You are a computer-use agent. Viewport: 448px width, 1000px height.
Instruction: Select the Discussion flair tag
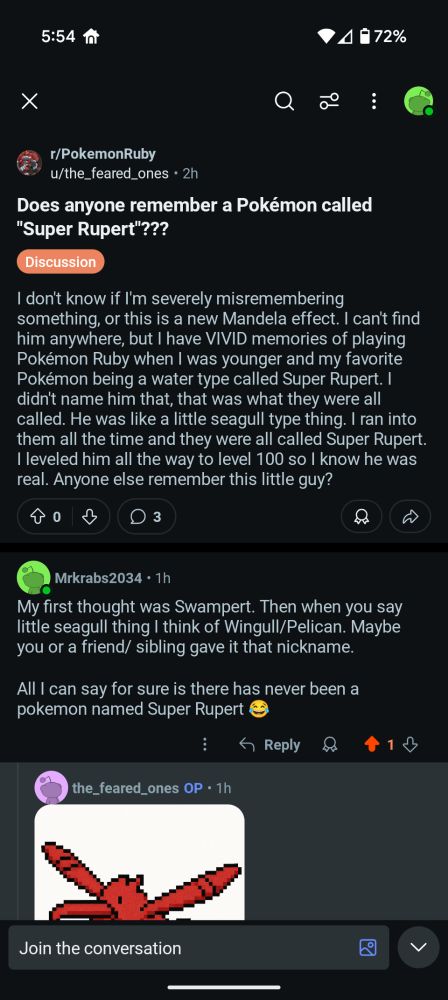(x=61, y=261)
